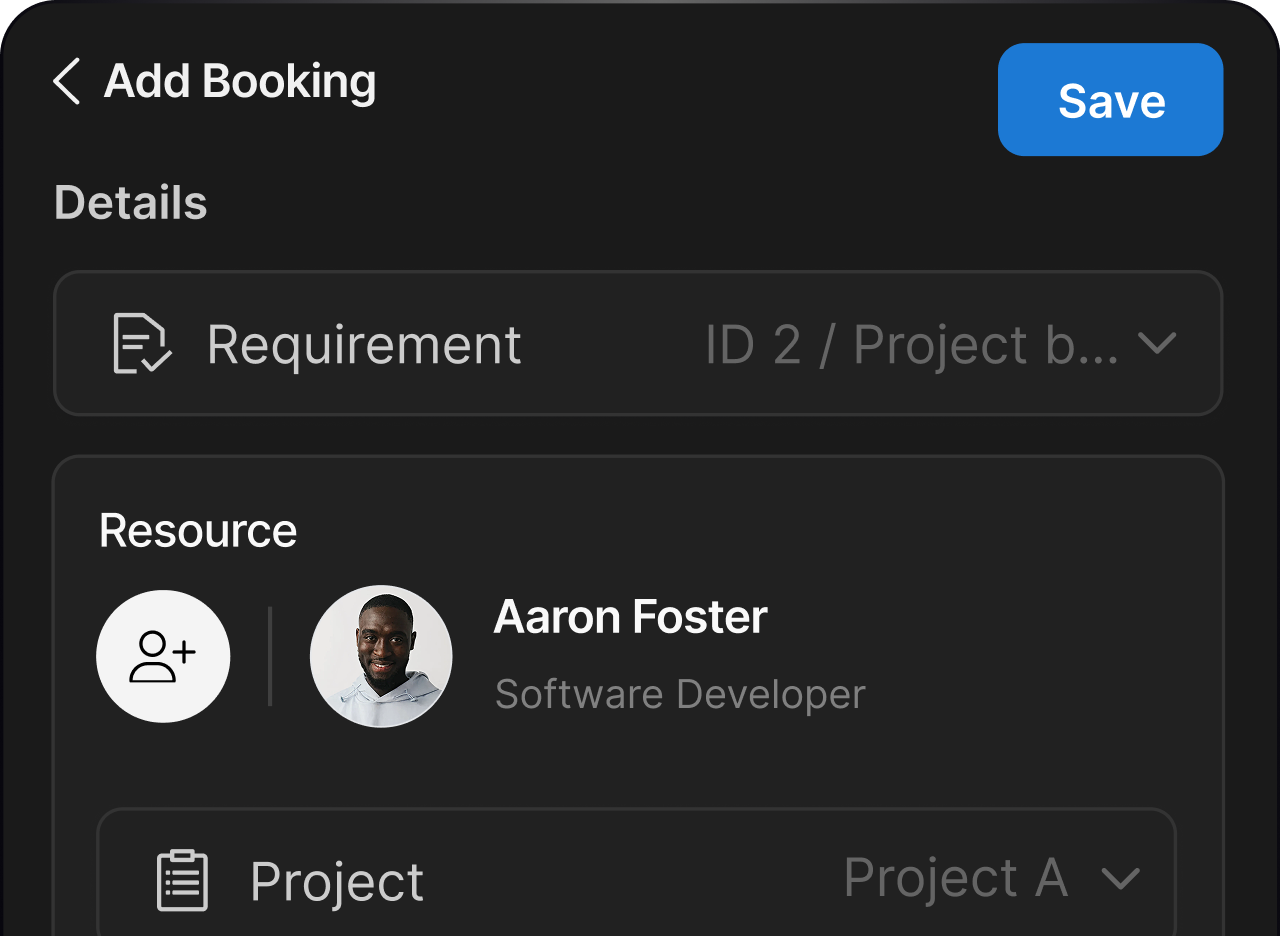Click the back chevron arrow
Image resolution: width=1281 pixels, height=936 pixels.
click(x=66, y=81)
